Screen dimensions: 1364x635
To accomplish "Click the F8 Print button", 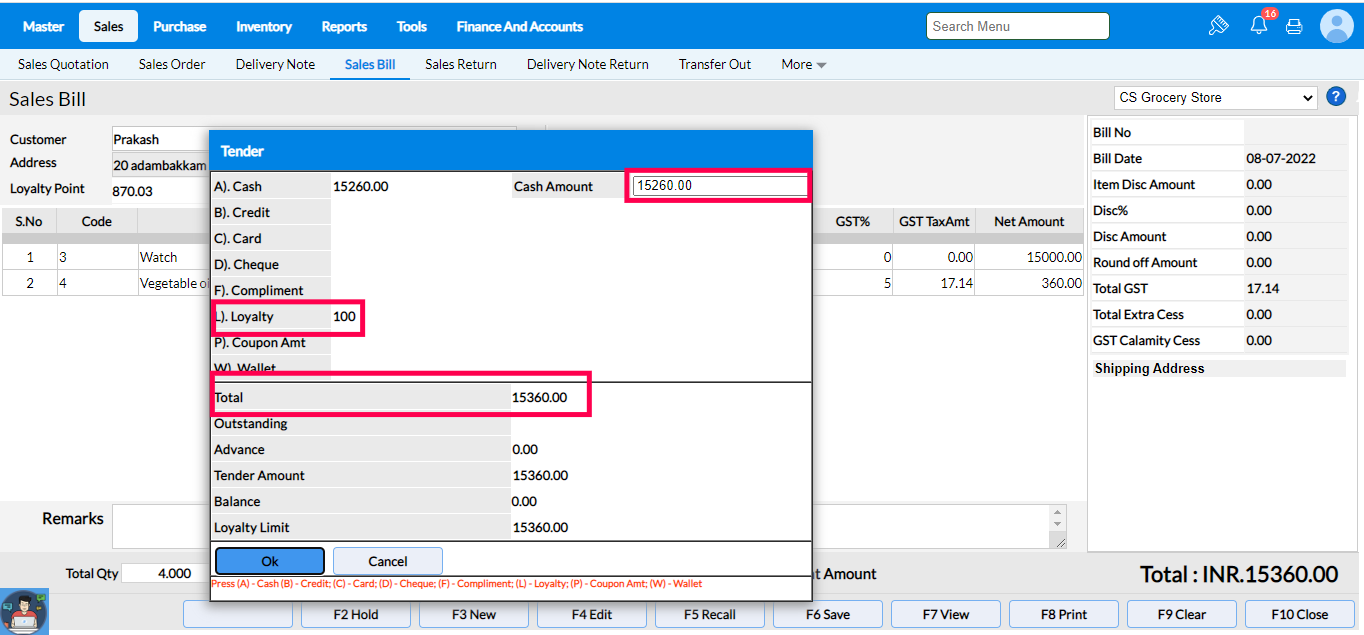I will coord(1064,614).
